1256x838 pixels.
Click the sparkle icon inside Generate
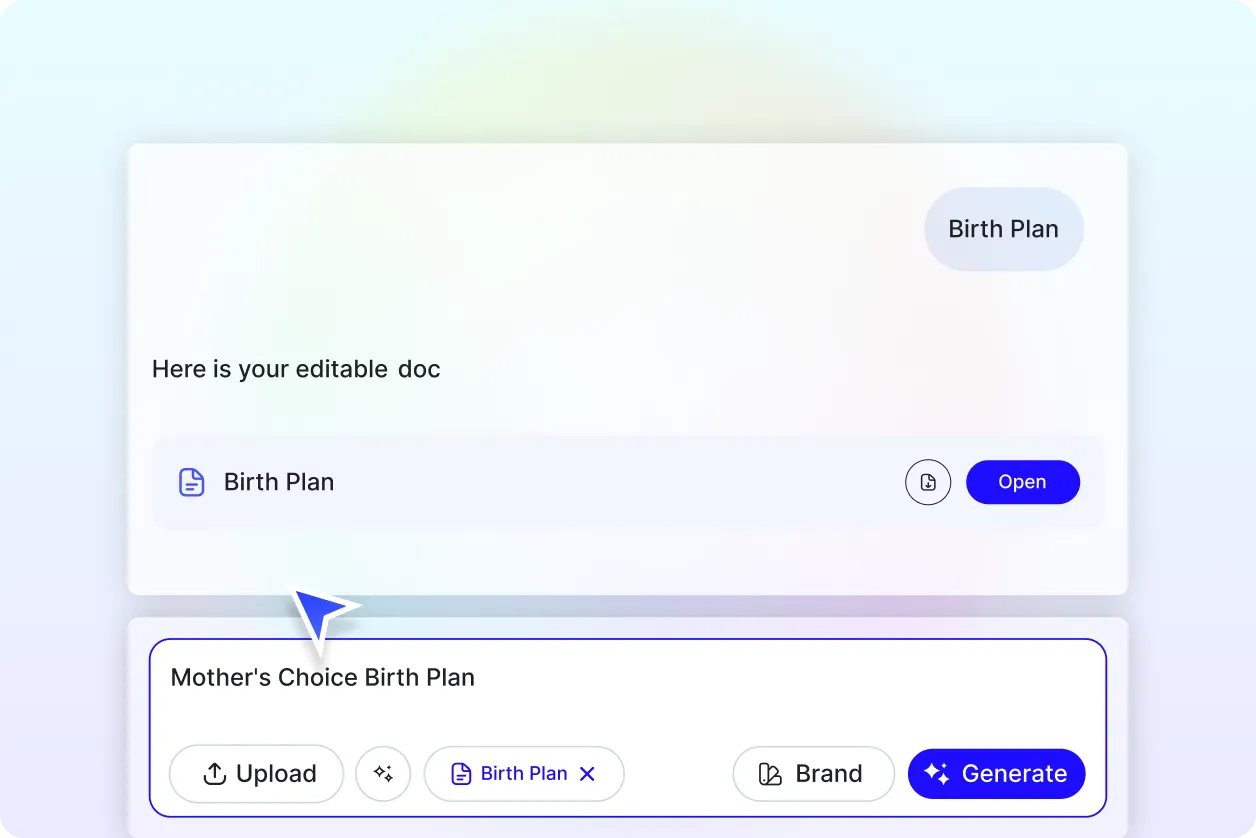[937, 774]
